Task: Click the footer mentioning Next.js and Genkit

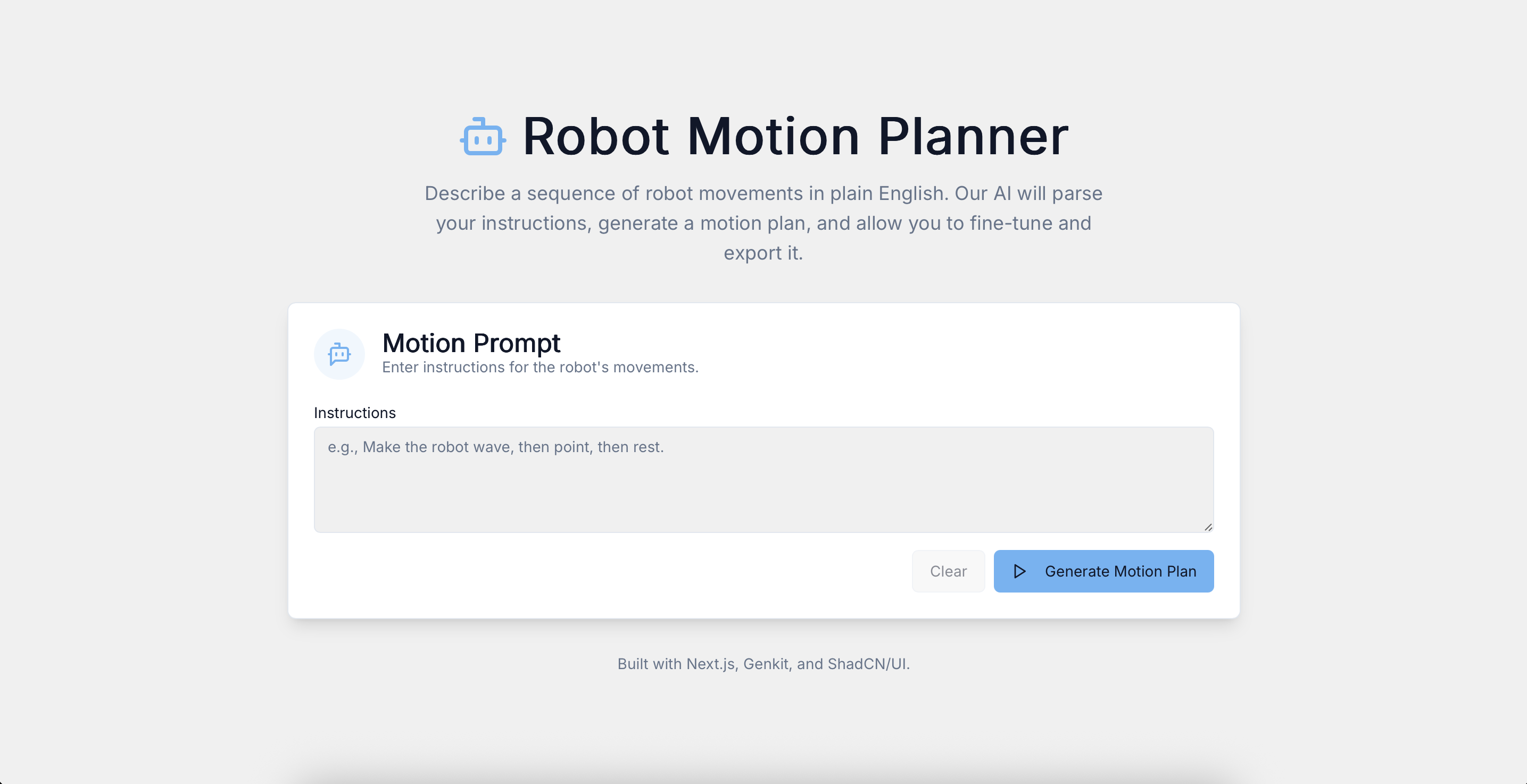Action: point(763,664)
